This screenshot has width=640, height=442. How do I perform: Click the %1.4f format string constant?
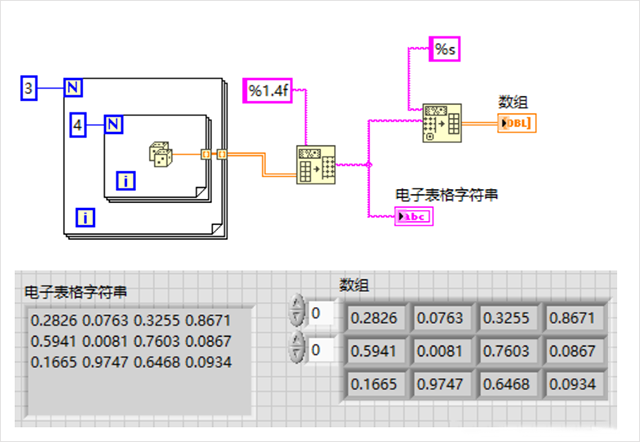click(268, 91)
